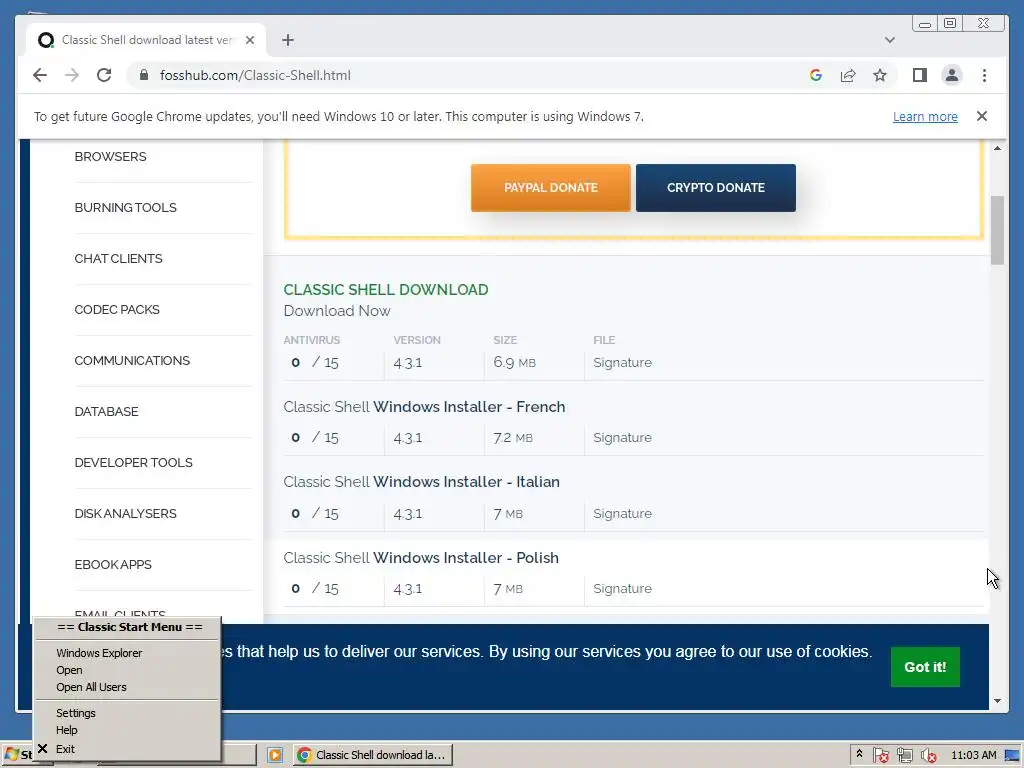
Task: Open DEVELOPER TOOLS category
Action: 133,462
